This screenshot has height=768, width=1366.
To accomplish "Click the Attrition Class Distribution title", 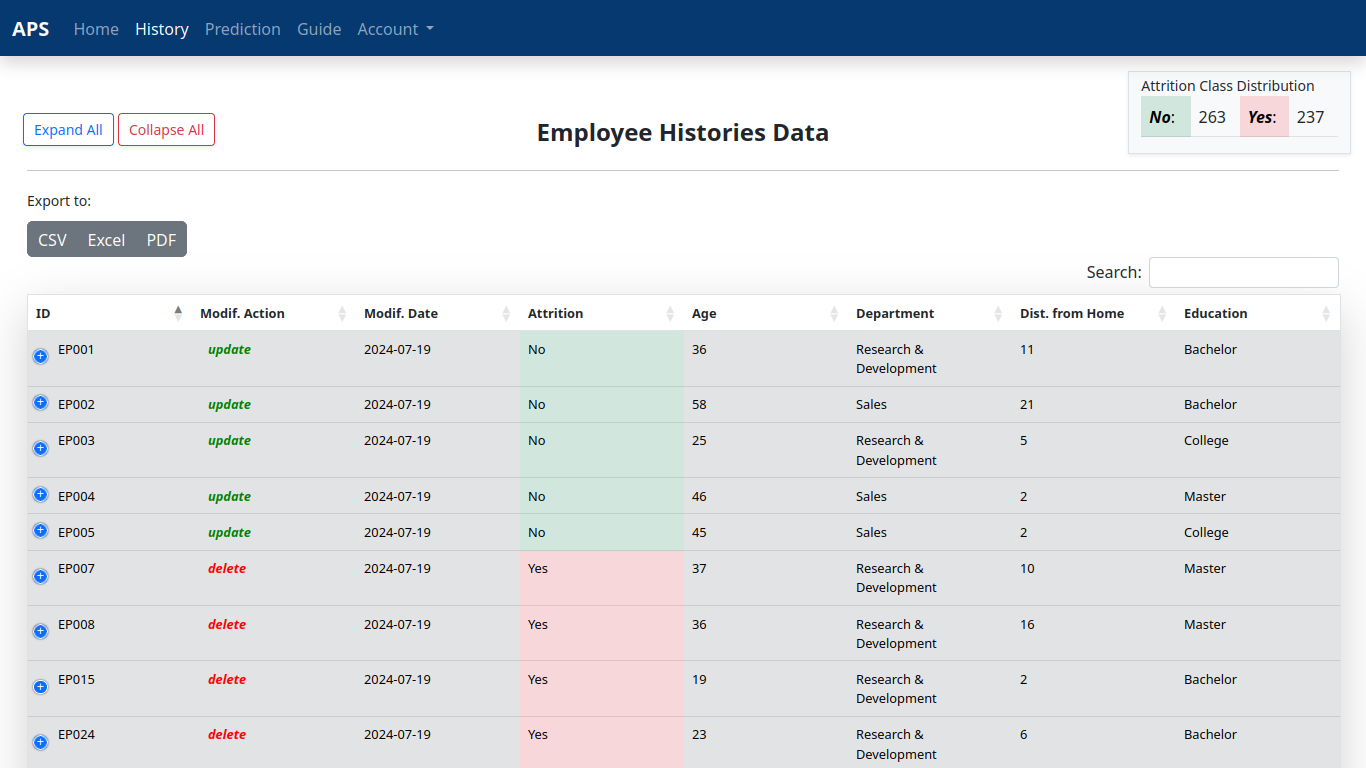I will coord(1228,86).
